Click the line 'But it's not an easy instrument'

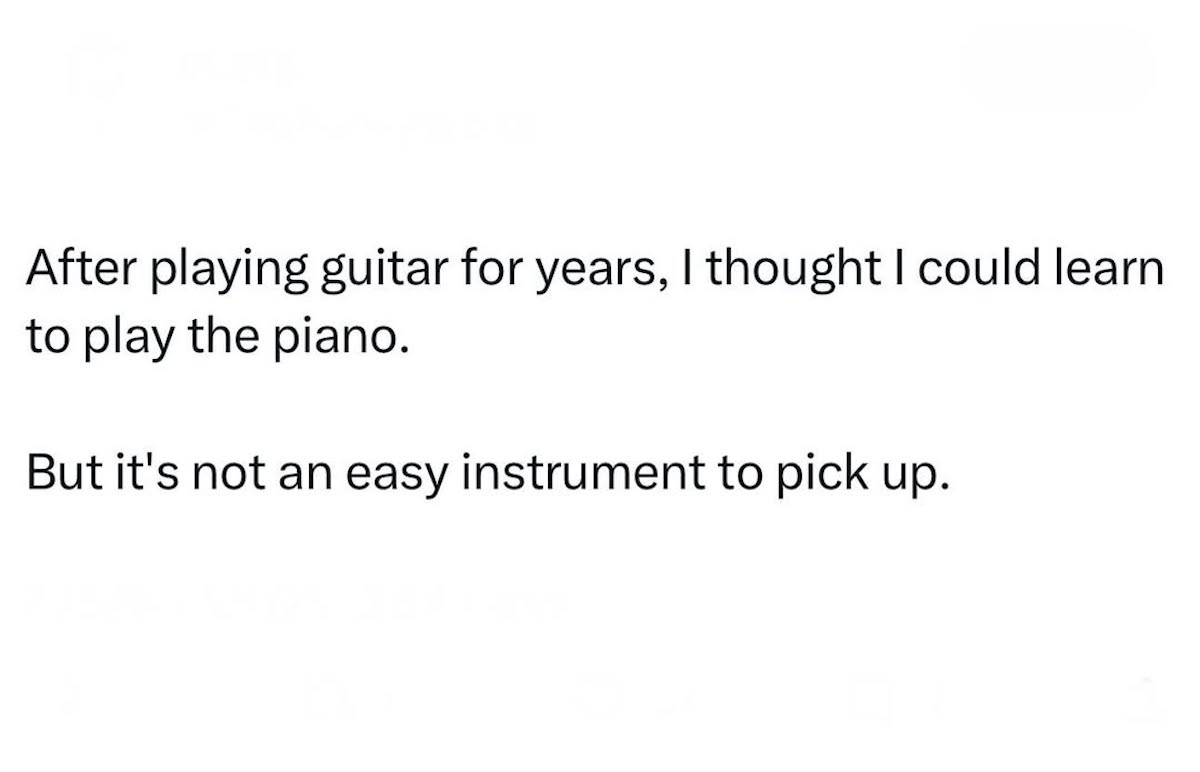pos(484,472)
